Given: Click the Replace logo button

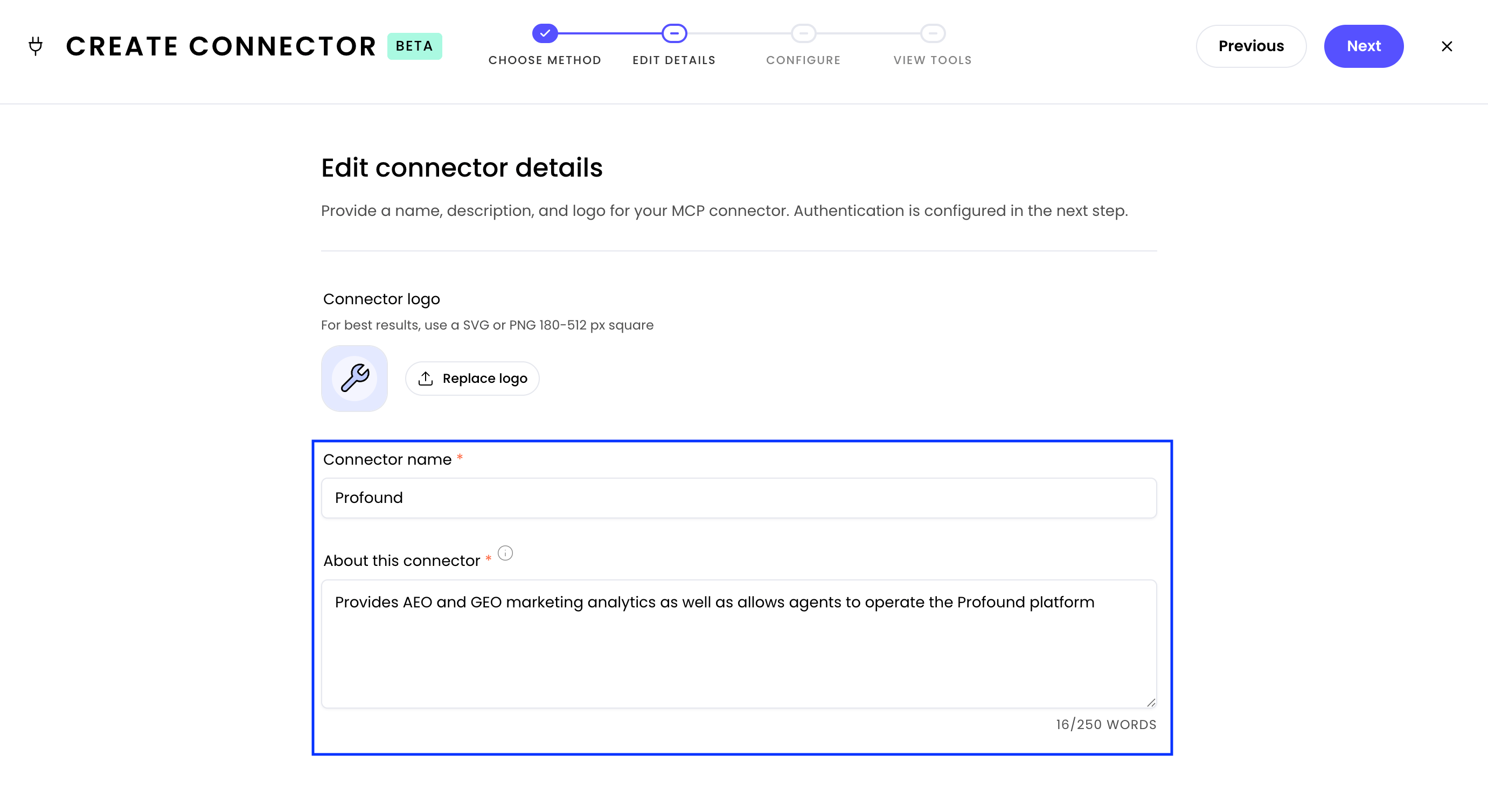Looking at the screenshot, I should point(472,379).
